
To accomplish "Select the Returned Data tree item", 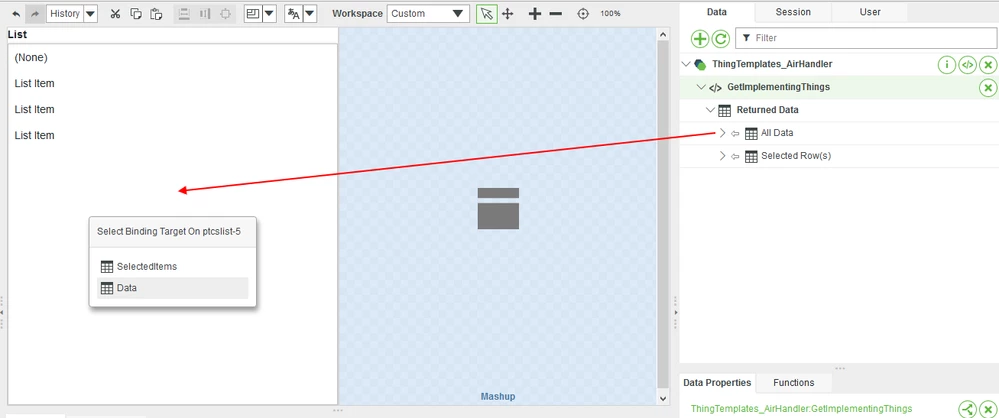I will tap(768, 110).
